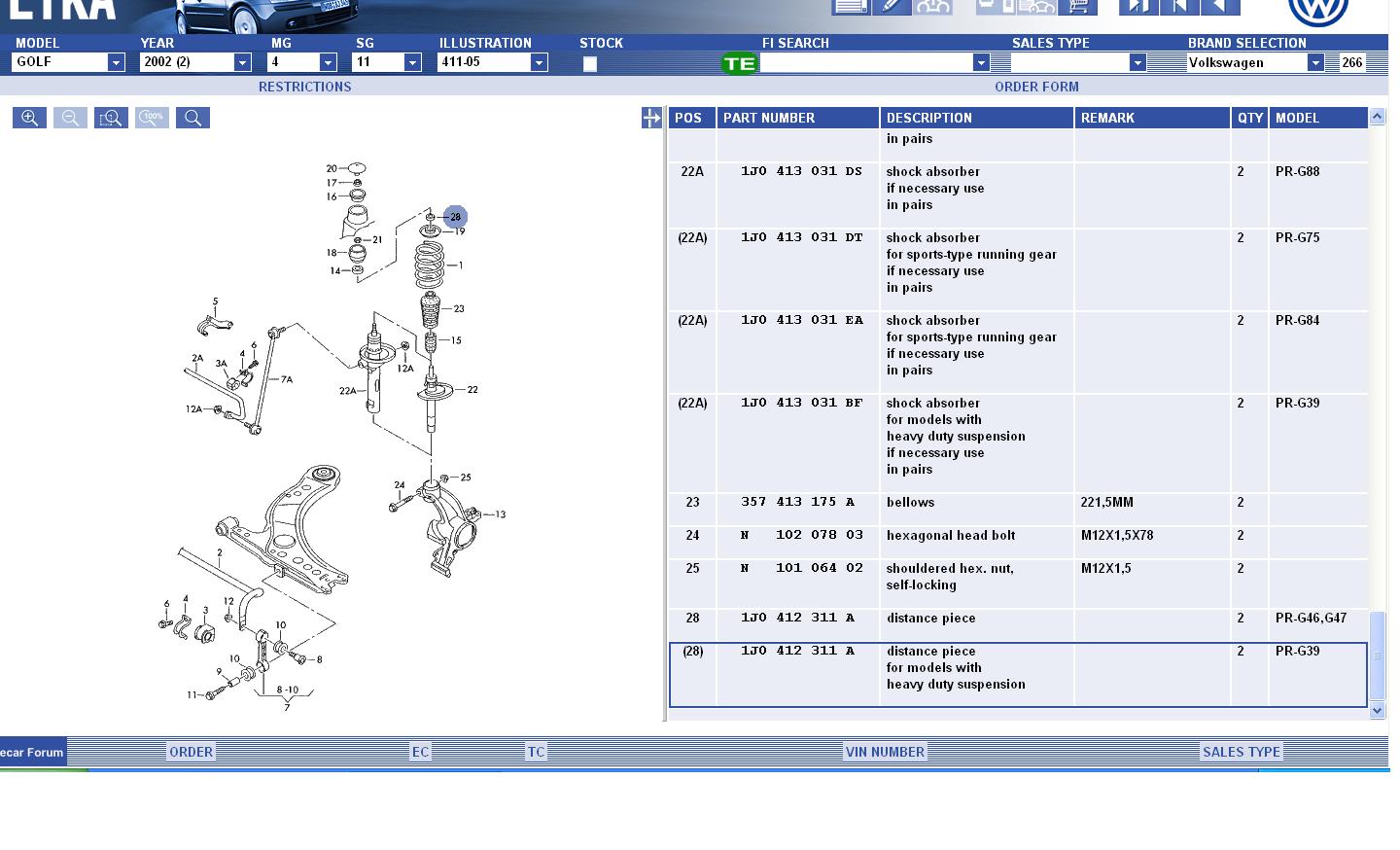Click the panel splitter arrow icon
Viewport: 1400px width, 850px height.
tap(651, 118)
